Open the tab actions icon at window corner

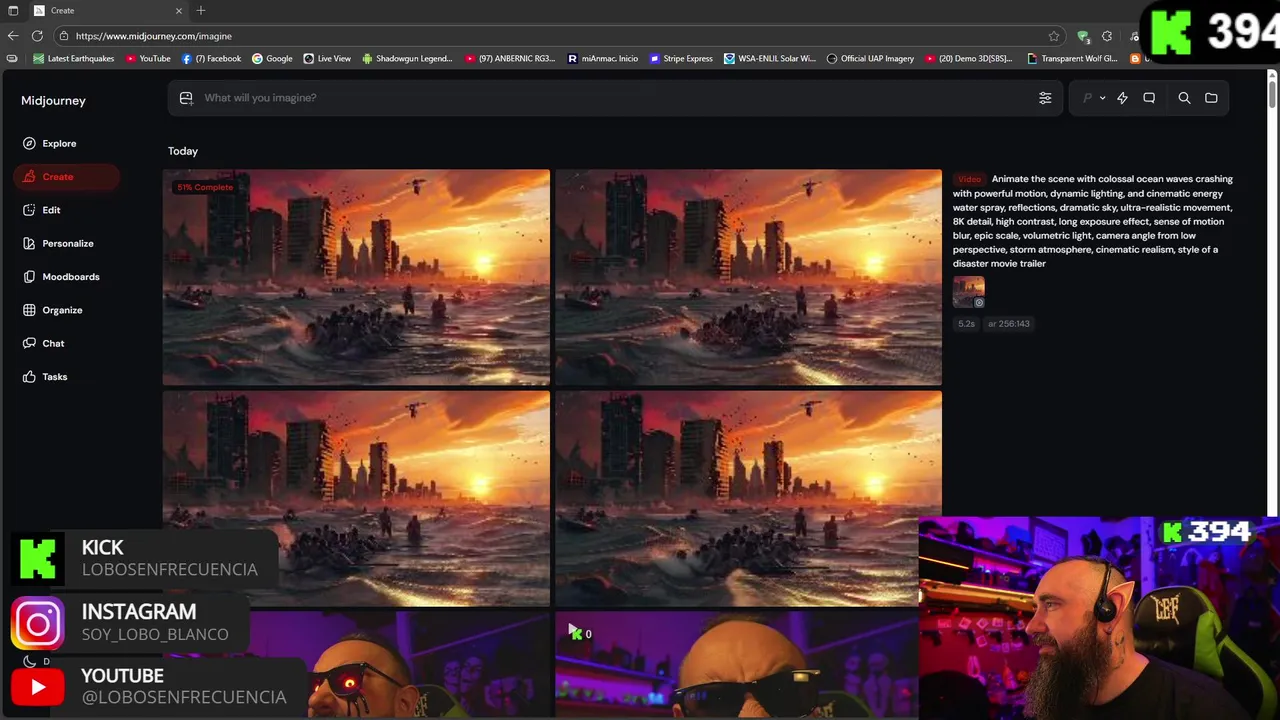[13, 11]
